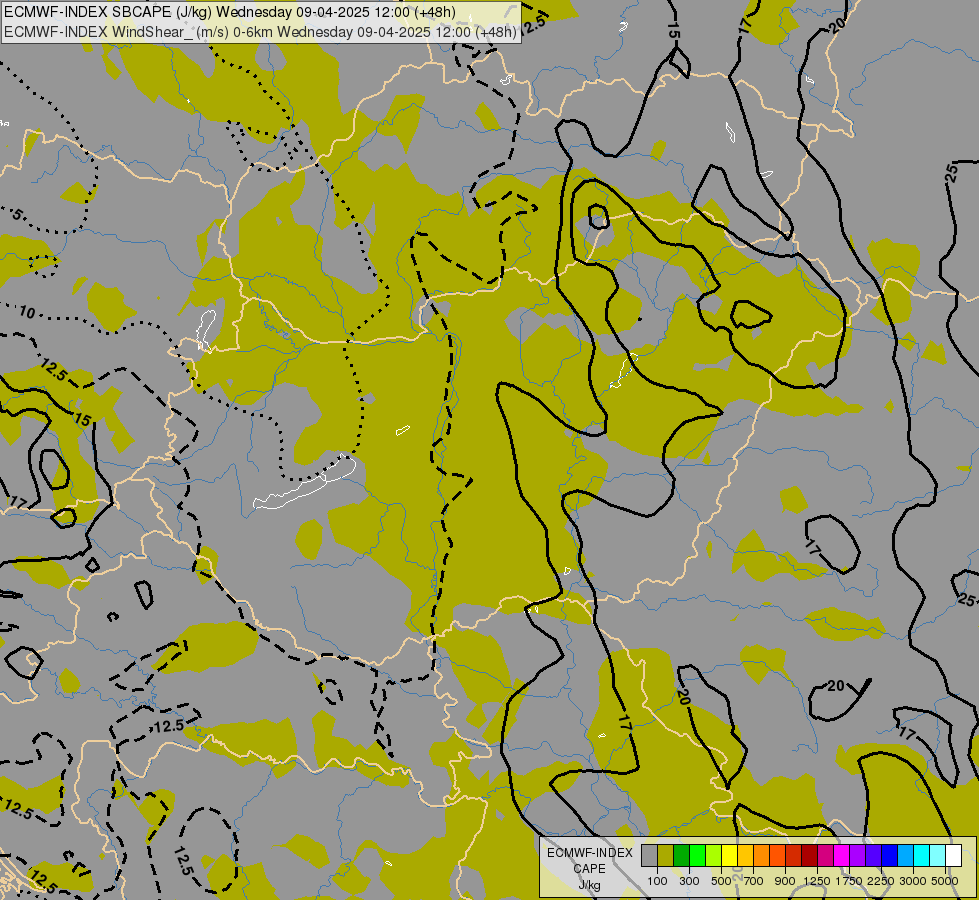This screenshot has width=979, height=900.
Task: Click the gray swatch in the CAPE legend
Action: [650, 856]
